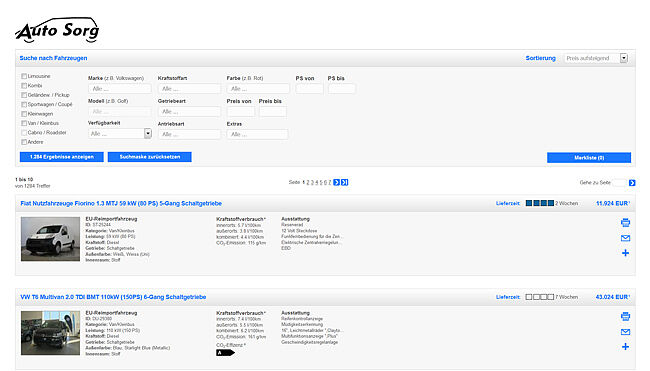Open VW T6 Multivan listing title
This screenshot has height=371, width=650.
coord(113,297)
